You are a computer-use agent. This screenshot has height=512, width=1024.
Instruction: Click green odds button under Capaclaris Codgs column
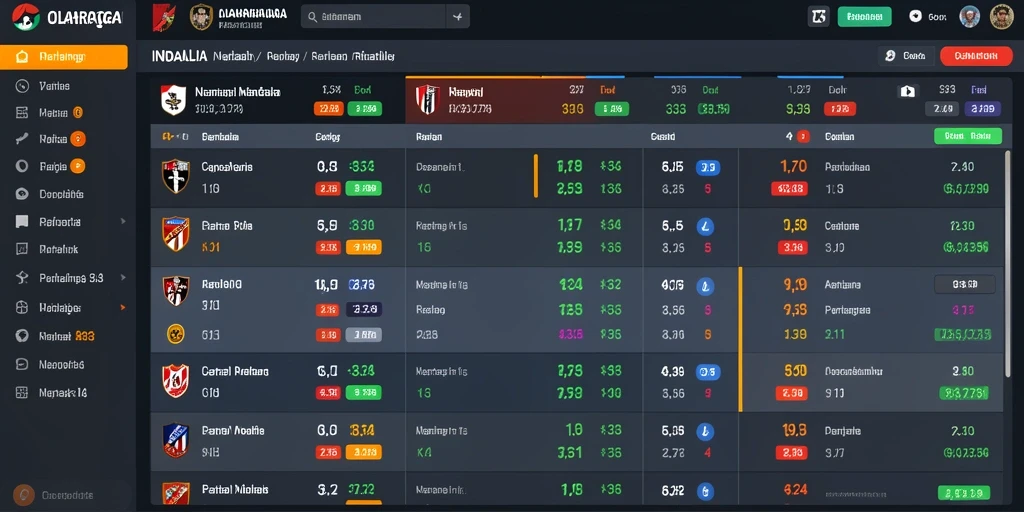[364, 189]
